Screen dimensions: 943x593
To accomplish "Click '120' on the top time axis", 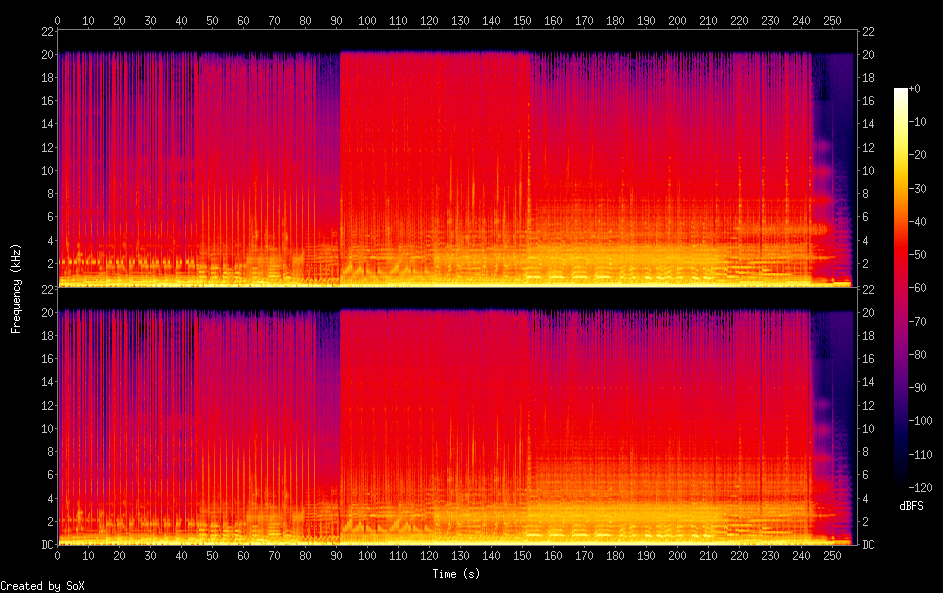I will [x=429, y=20].
